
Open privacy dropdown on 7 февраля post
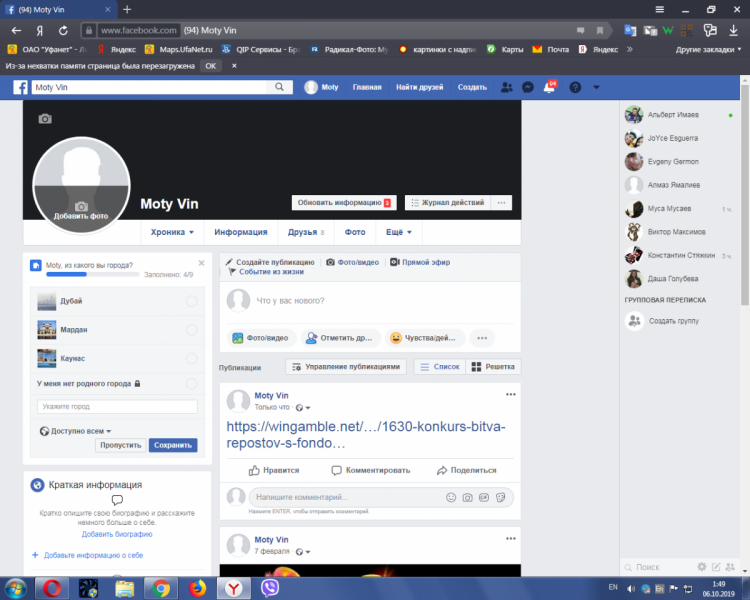tap(303, 552)
